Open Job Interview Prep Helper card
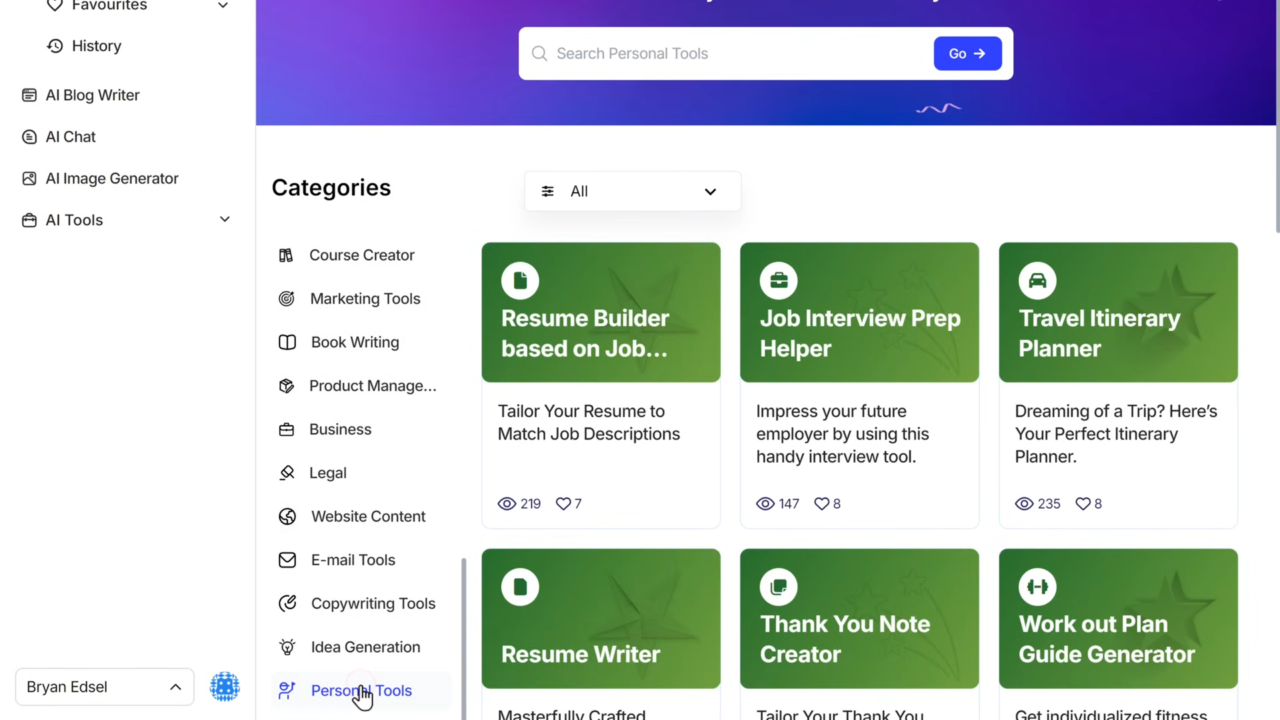Image resolution: width=1280 pixels, height=720 pixels. click(859, 385)
